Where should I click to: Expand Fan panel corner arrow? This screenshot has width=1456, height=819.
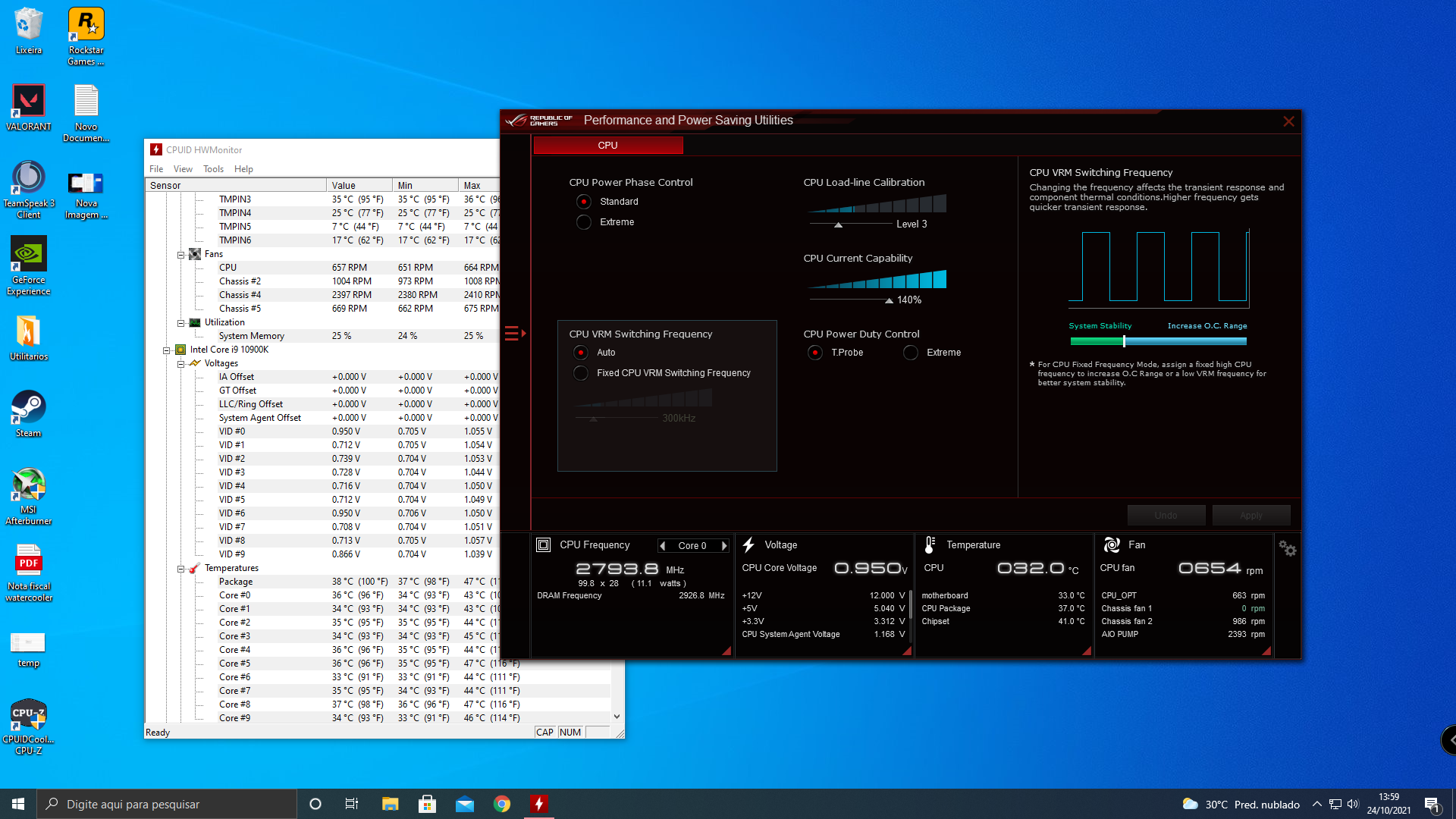point(1266,651)
